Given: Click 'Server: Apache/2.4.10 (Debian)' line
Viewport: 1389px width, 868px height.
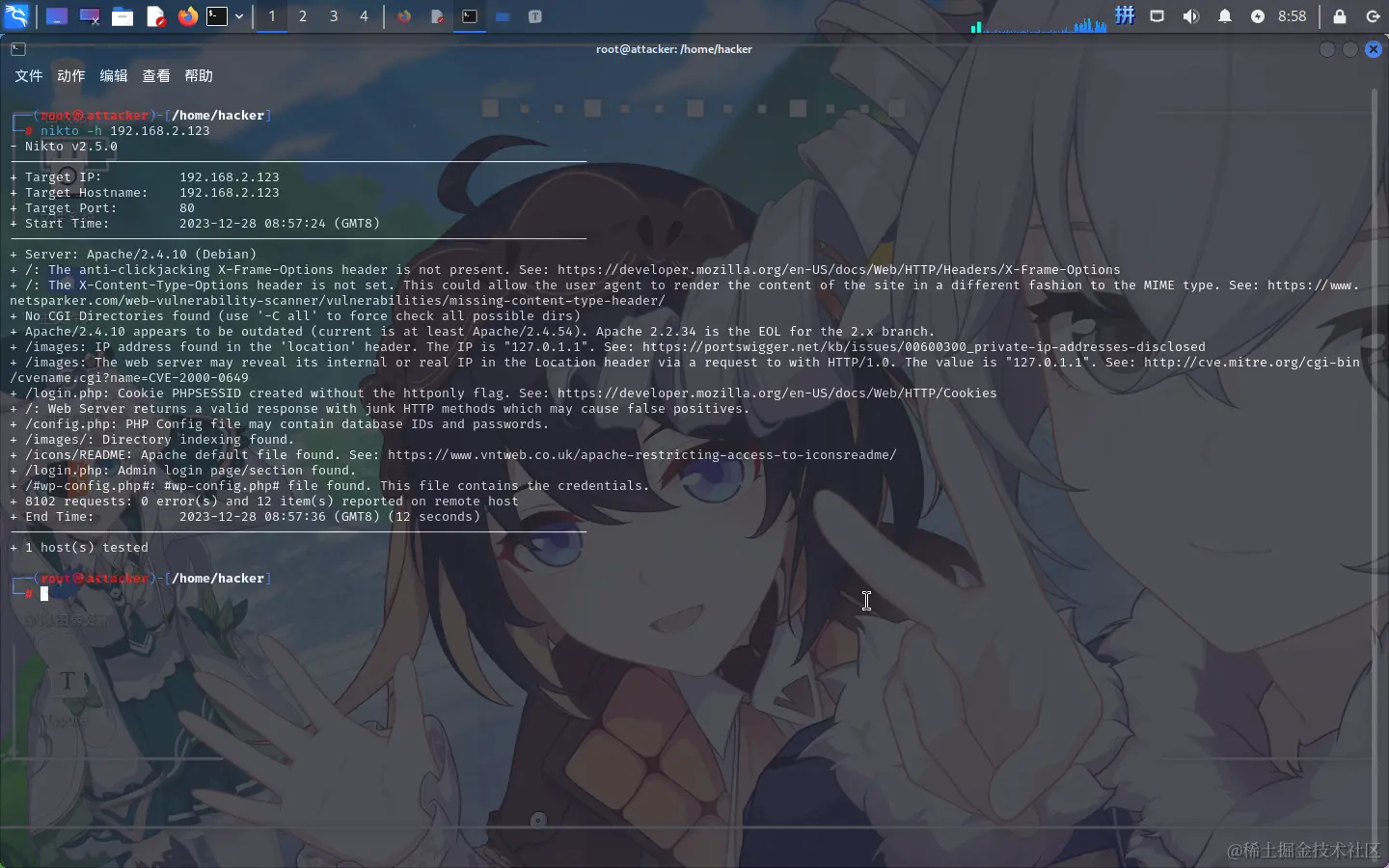Looking at the screenshot, I should 133,255.
